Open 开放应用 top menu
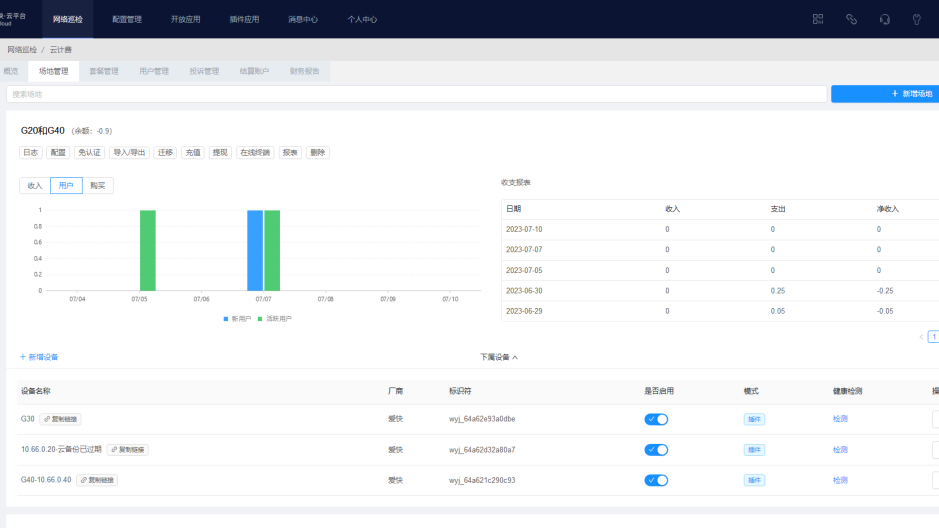Image resolution: width=939 pixels, height=528 pixels. pos(186,19)
